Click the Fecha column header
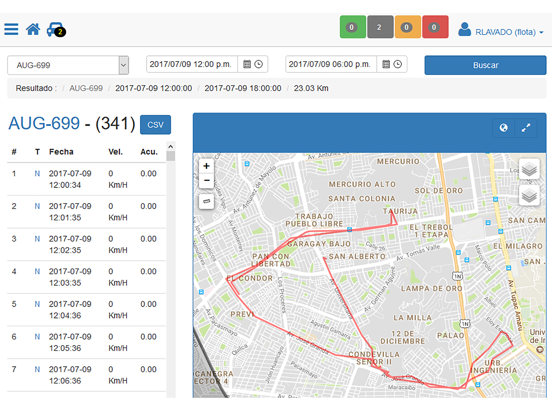The image size is (552, 414). tap(61, 152)
